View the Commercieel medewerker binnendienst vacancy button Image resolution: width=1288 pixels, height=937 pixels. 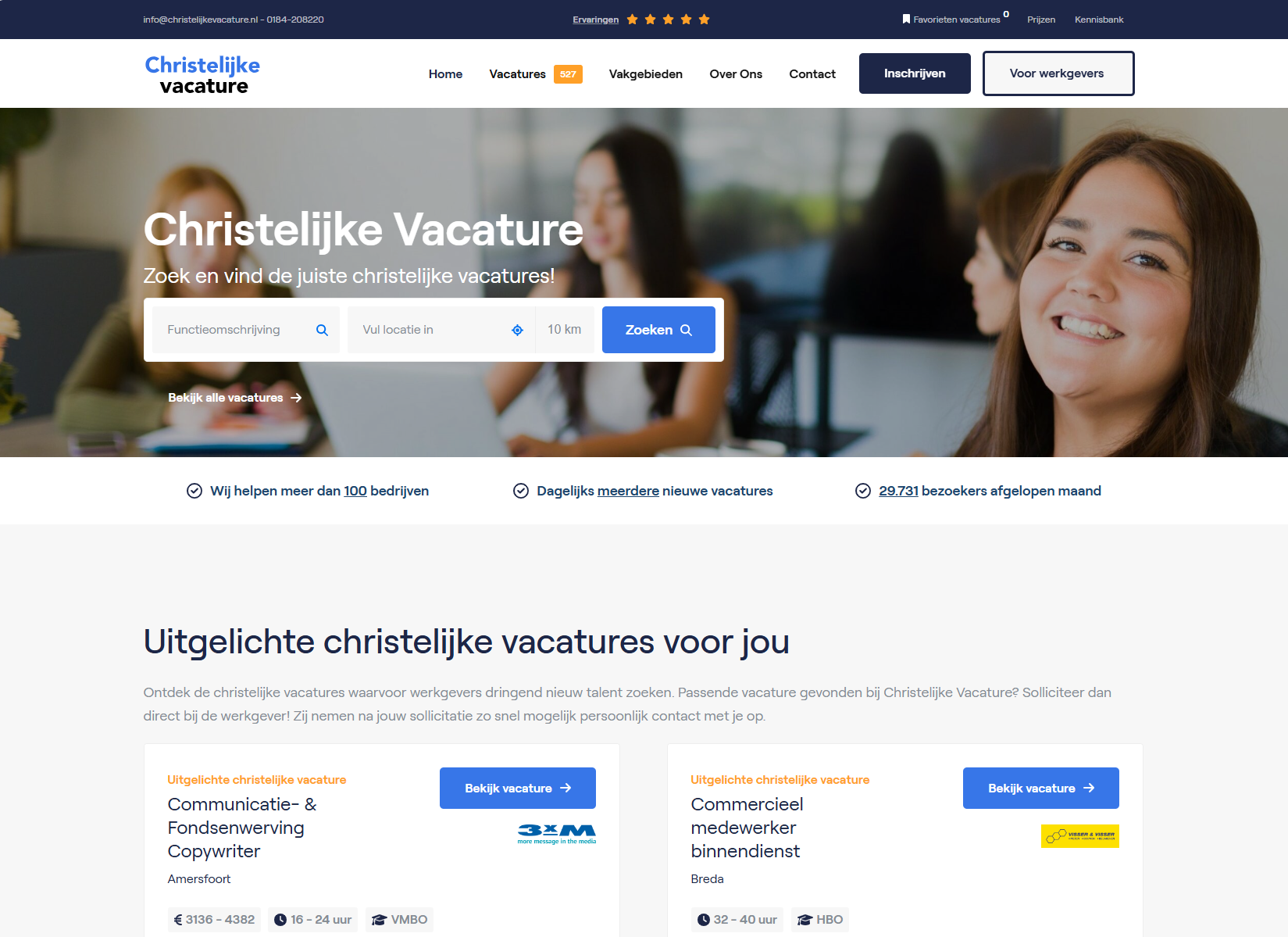tap(1041, 789)
